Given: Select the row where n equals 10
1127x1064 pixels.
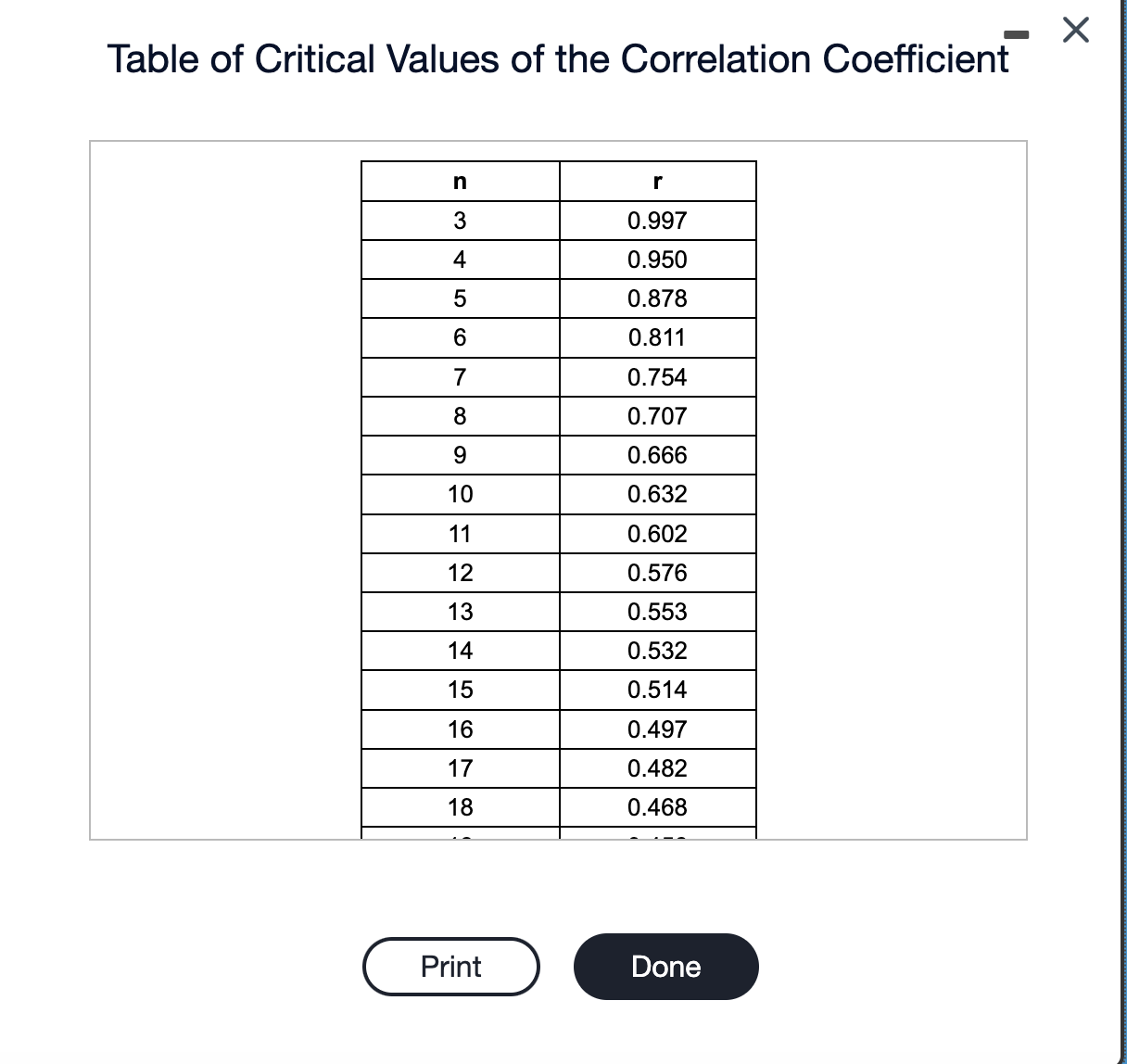Looking at the screenshot, I should pyautogui.click(x=461, y=493).
